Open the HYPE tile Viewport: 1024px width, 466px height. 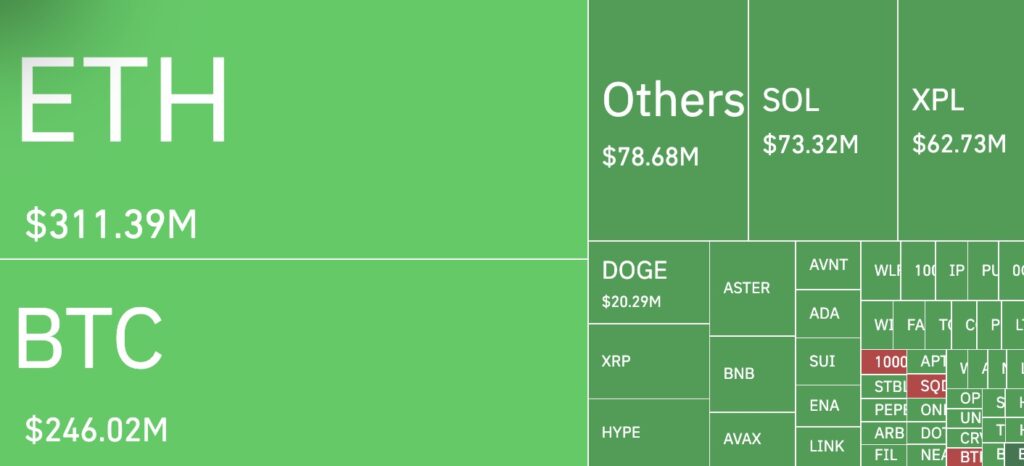tap(648, 433)
